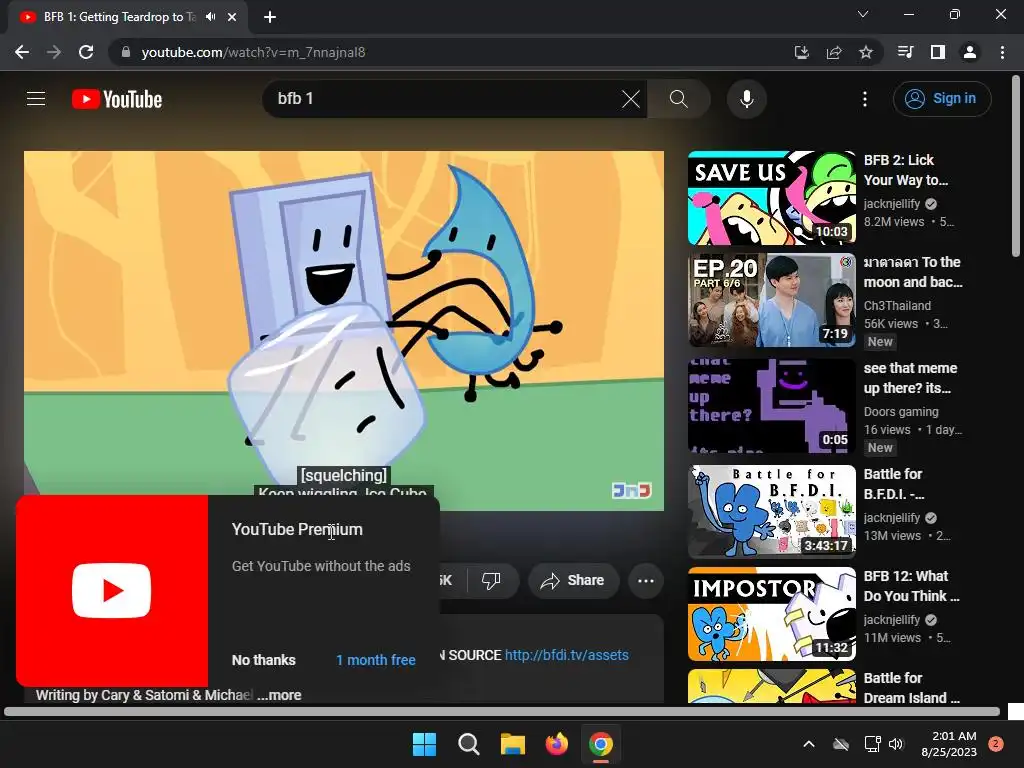Open the Doors gaming channel name

pos(901,412)
